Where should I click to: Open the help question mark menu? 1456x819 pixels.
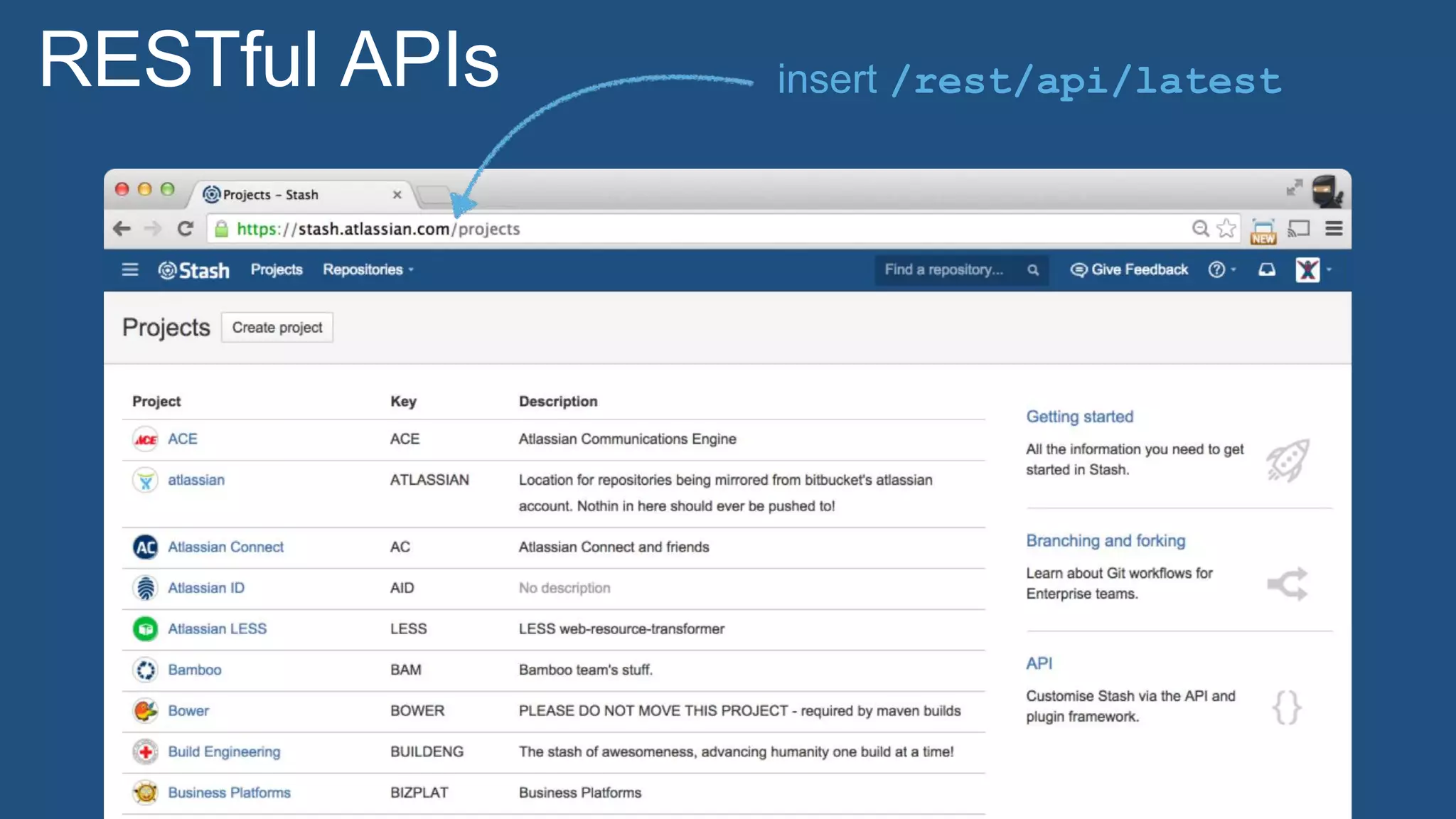pyautogui.click(x=1222, y=269)
